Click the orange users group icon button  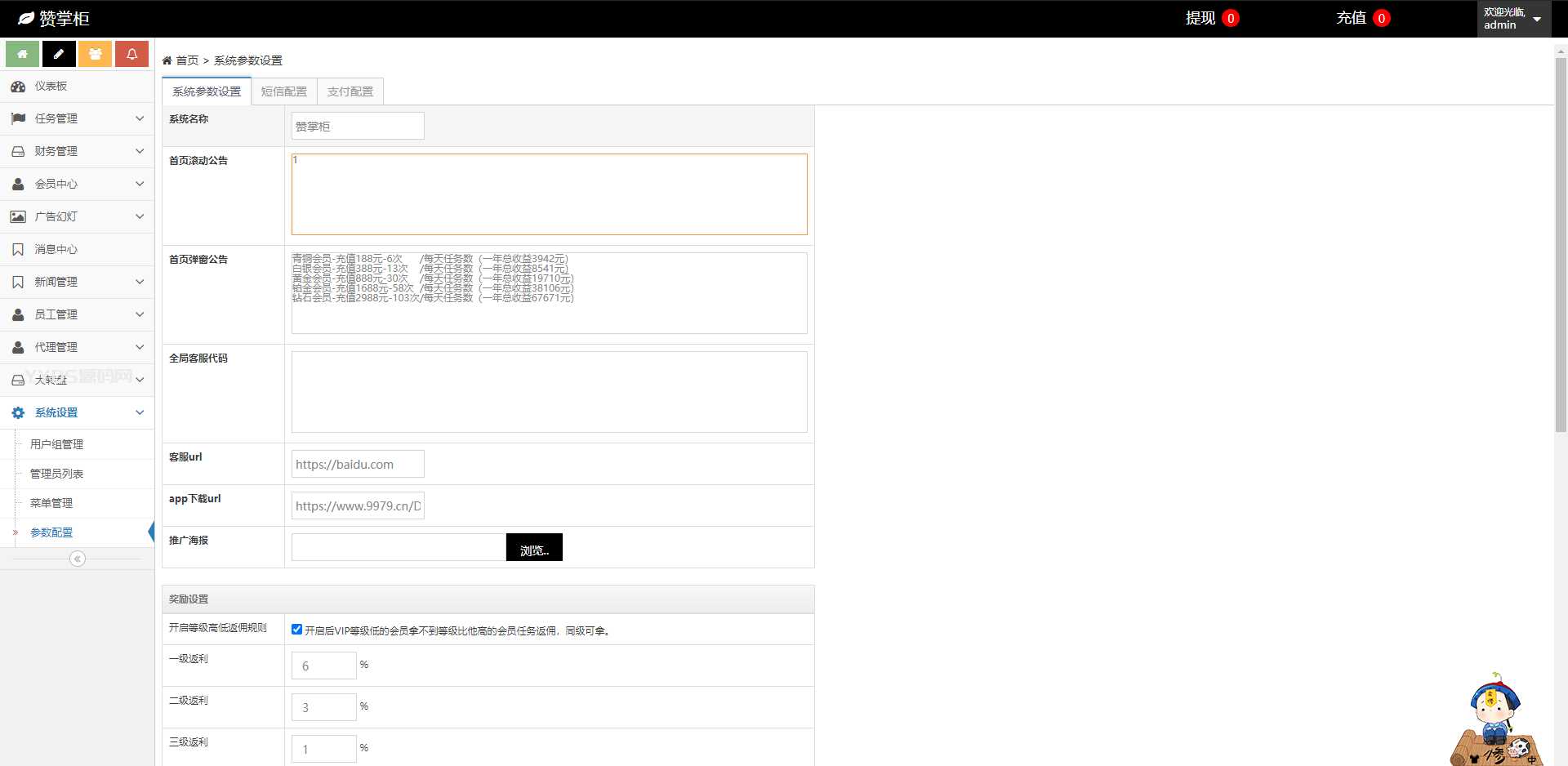coord(95,54)
